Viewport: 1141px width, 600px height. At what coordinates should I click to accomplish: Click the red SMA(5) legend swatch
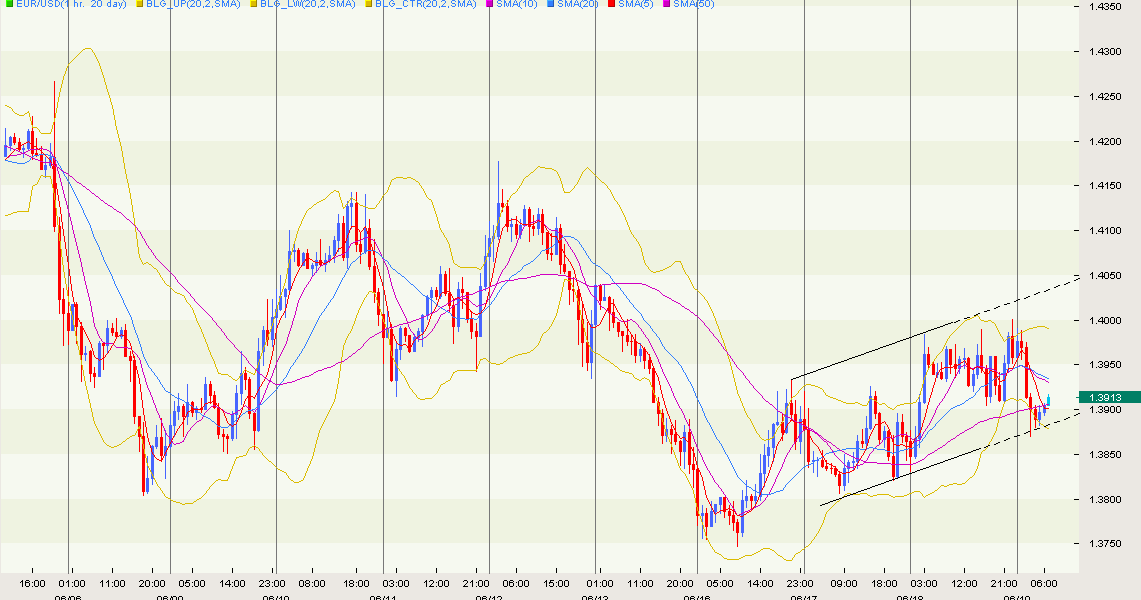[612, 4]
